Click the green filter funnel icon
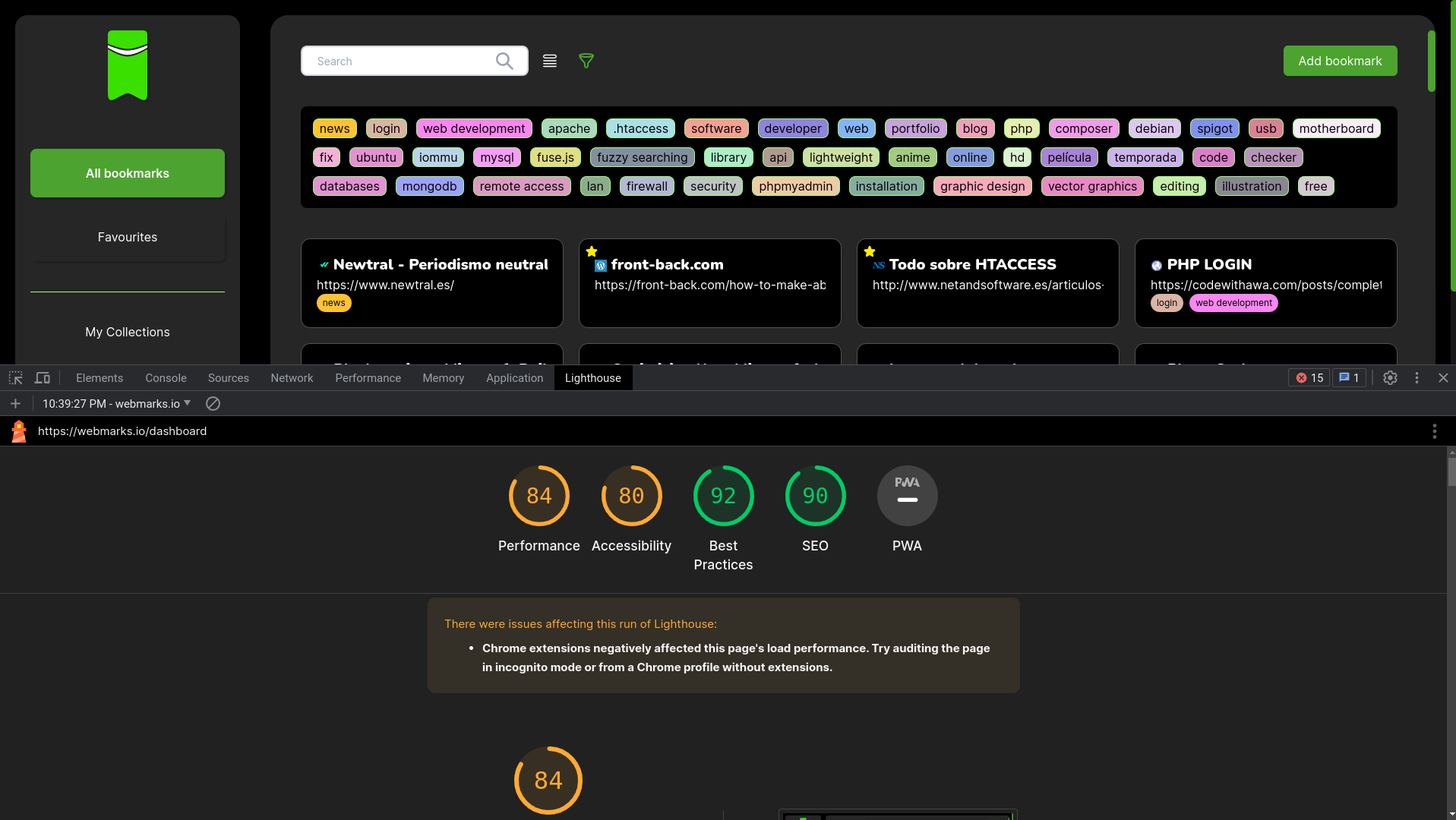Viewport: 1456px width, 820px height. 586,61
